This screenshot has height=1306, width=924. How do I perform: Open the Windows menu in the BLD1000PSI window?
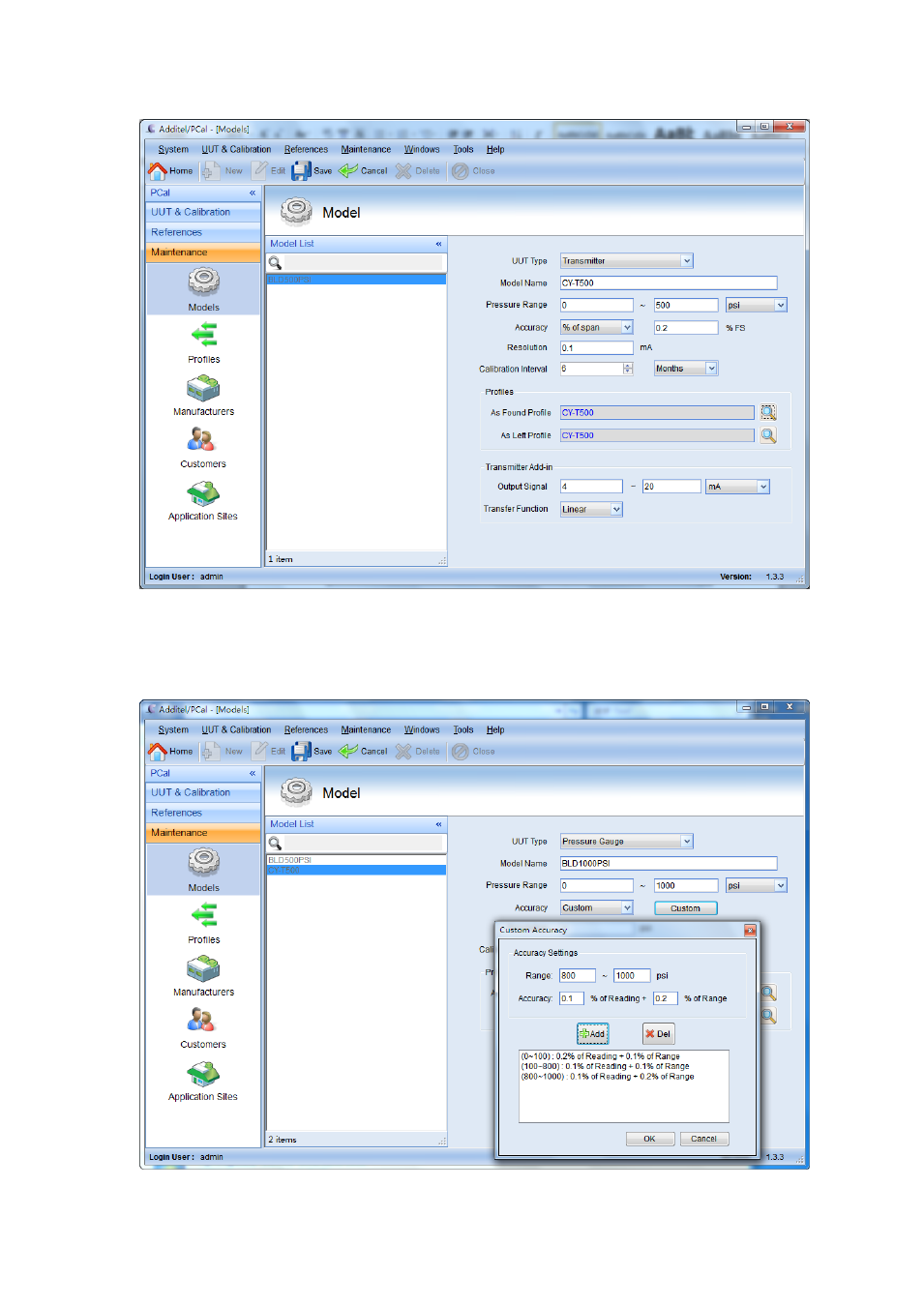click(422, 729)
